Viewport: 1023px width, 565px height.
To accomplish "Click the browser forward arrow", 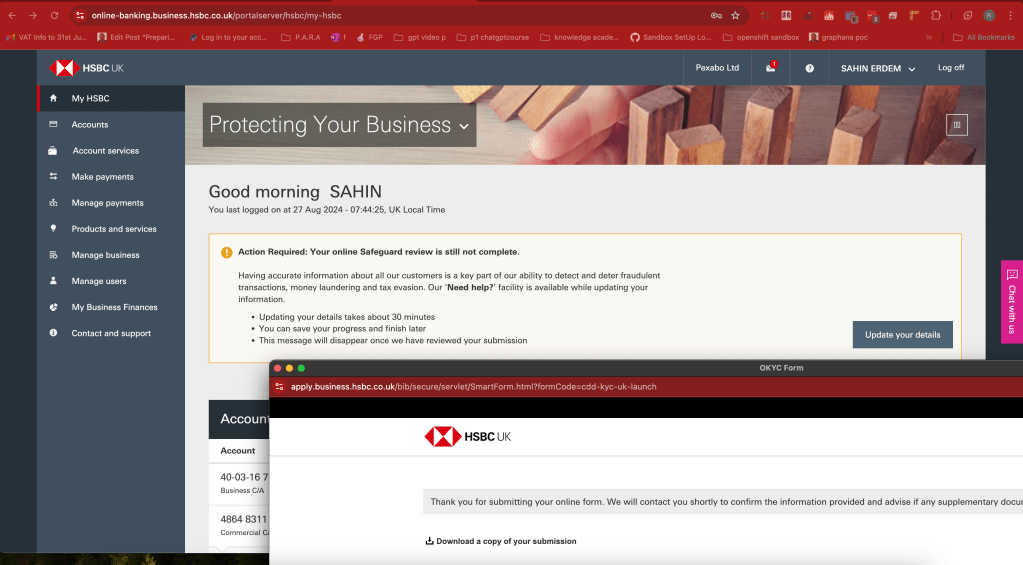I will (x=33, y=16).
